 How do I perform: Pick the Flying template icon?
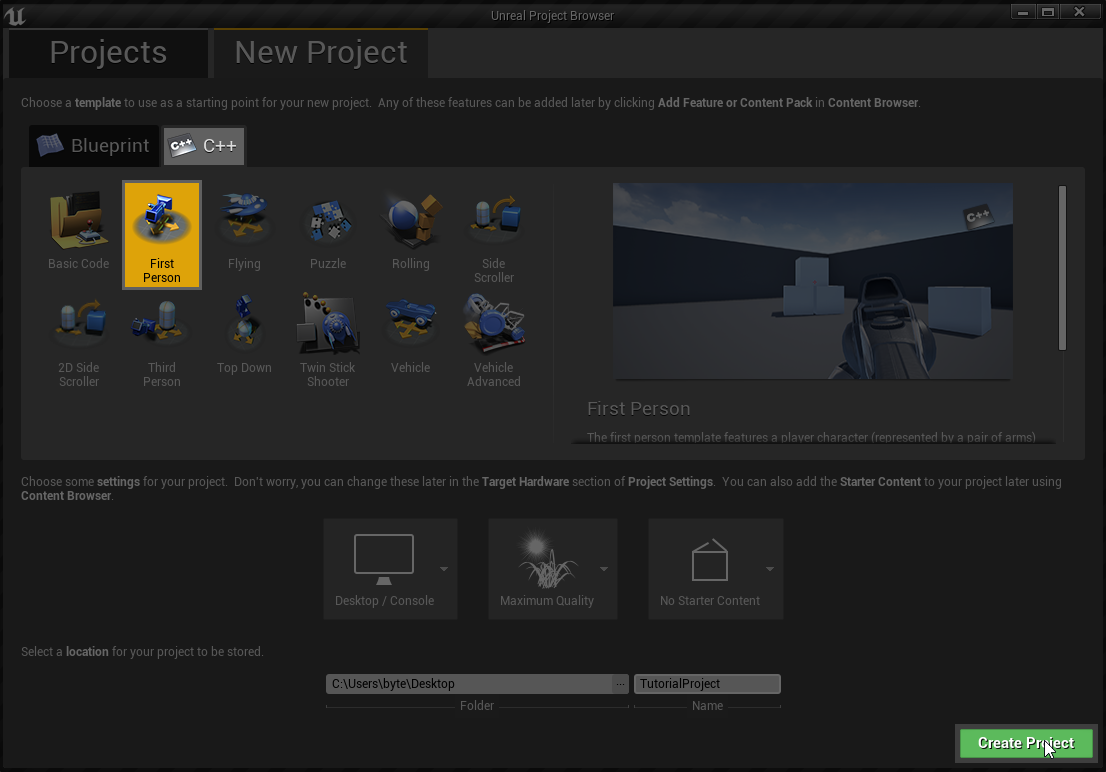click(244, 216)
